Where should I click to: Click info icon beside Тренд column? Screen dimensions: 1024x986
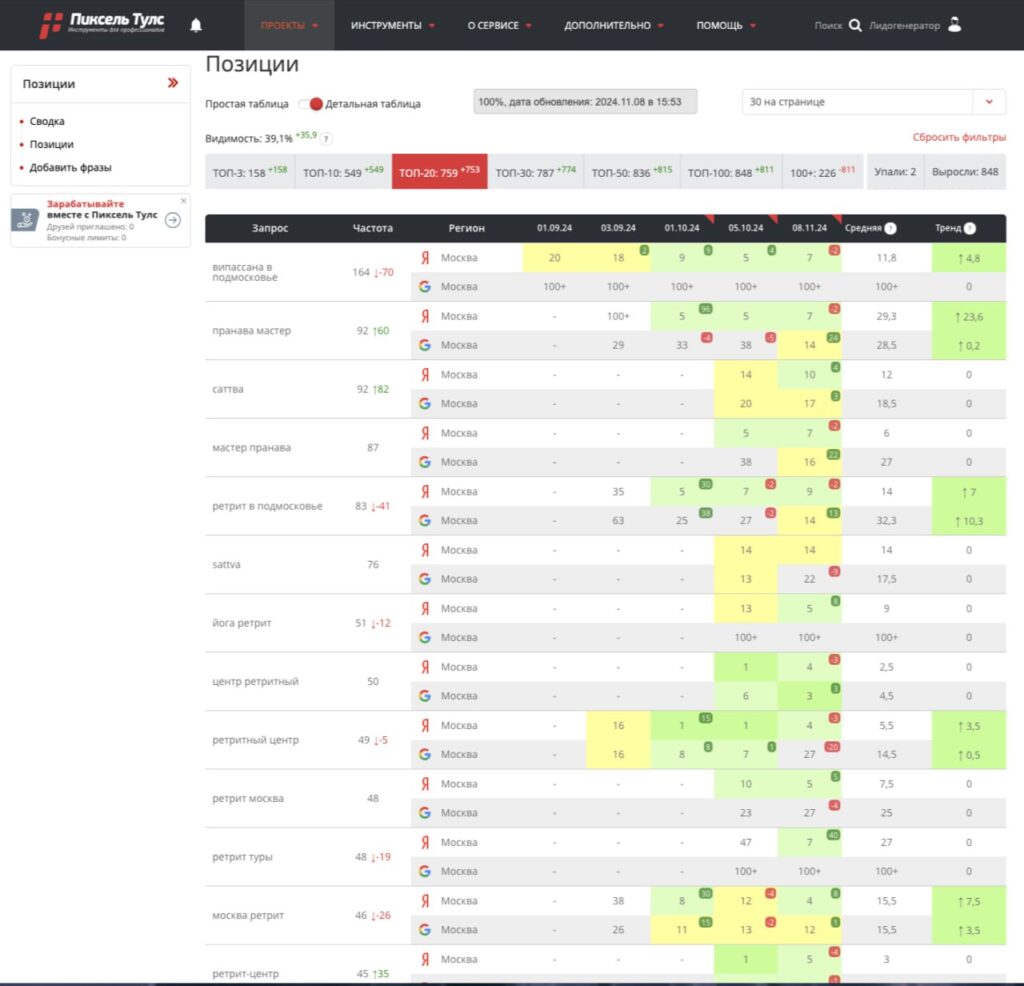click(969, 228)
